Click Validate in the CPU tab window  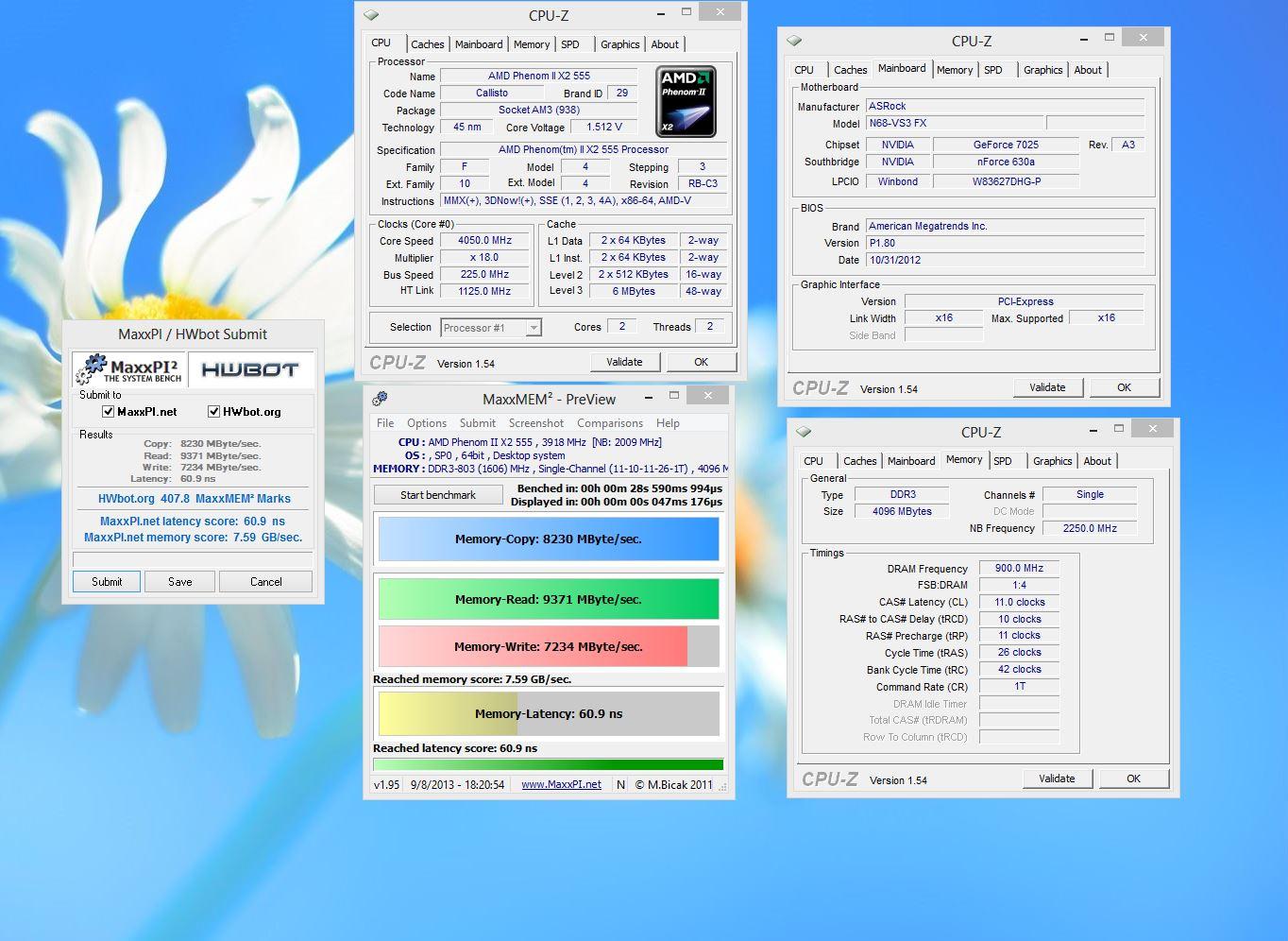click(624, 362)
